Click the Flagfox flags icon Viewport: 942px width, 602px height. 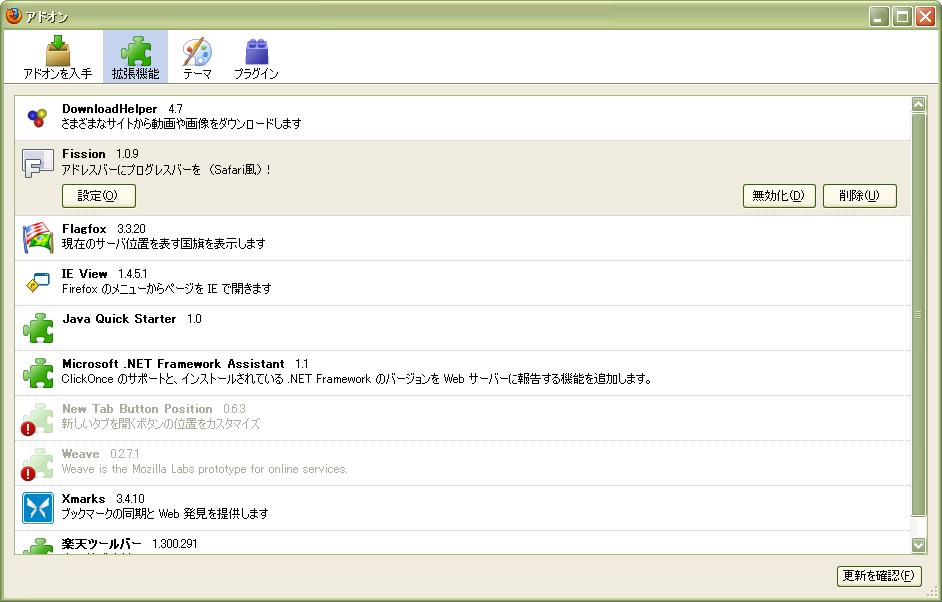click(37, 238)
